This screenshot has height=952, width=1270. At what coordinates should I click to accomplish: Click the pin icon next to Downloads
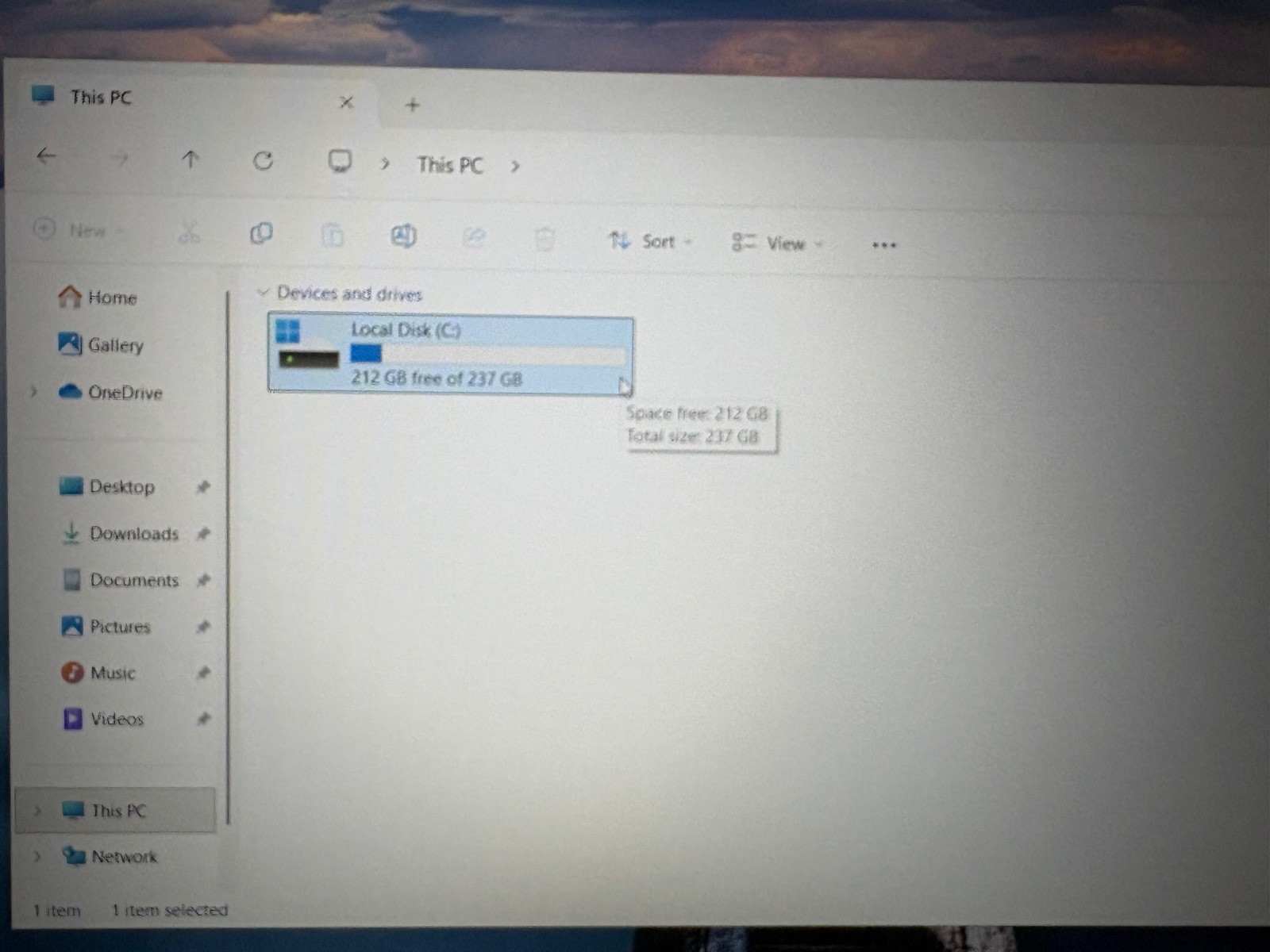coord(203,533)
